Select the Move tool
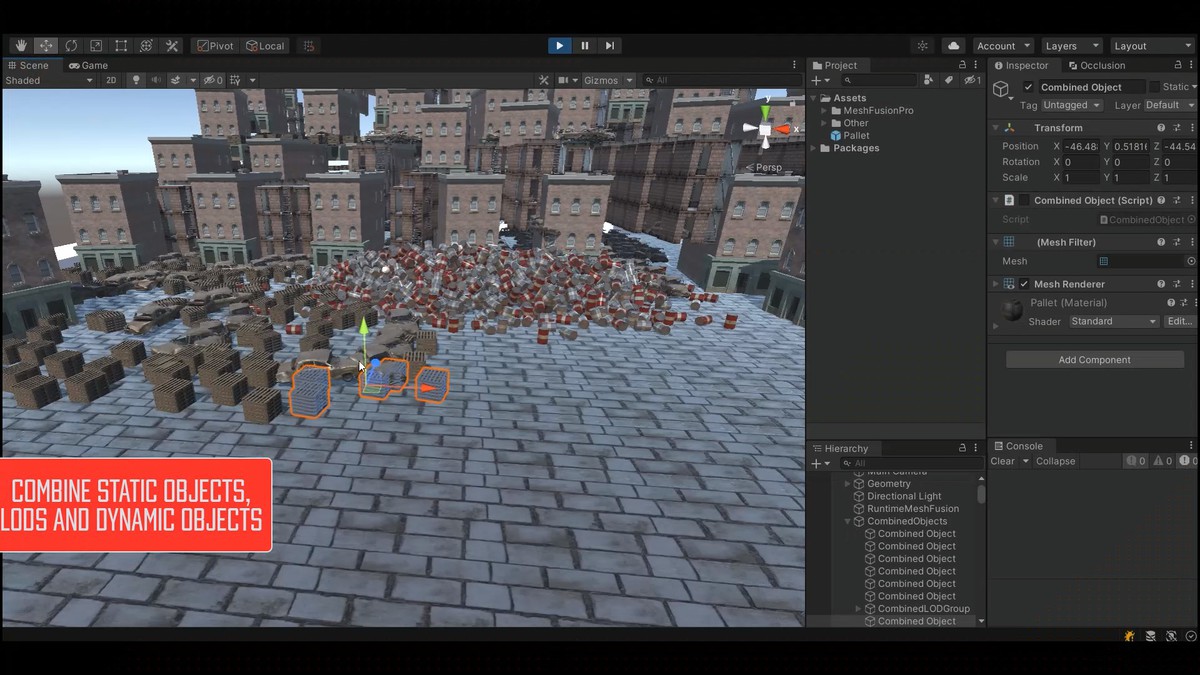Viewport: 1200px width, 675px height. tap(46, 45)
